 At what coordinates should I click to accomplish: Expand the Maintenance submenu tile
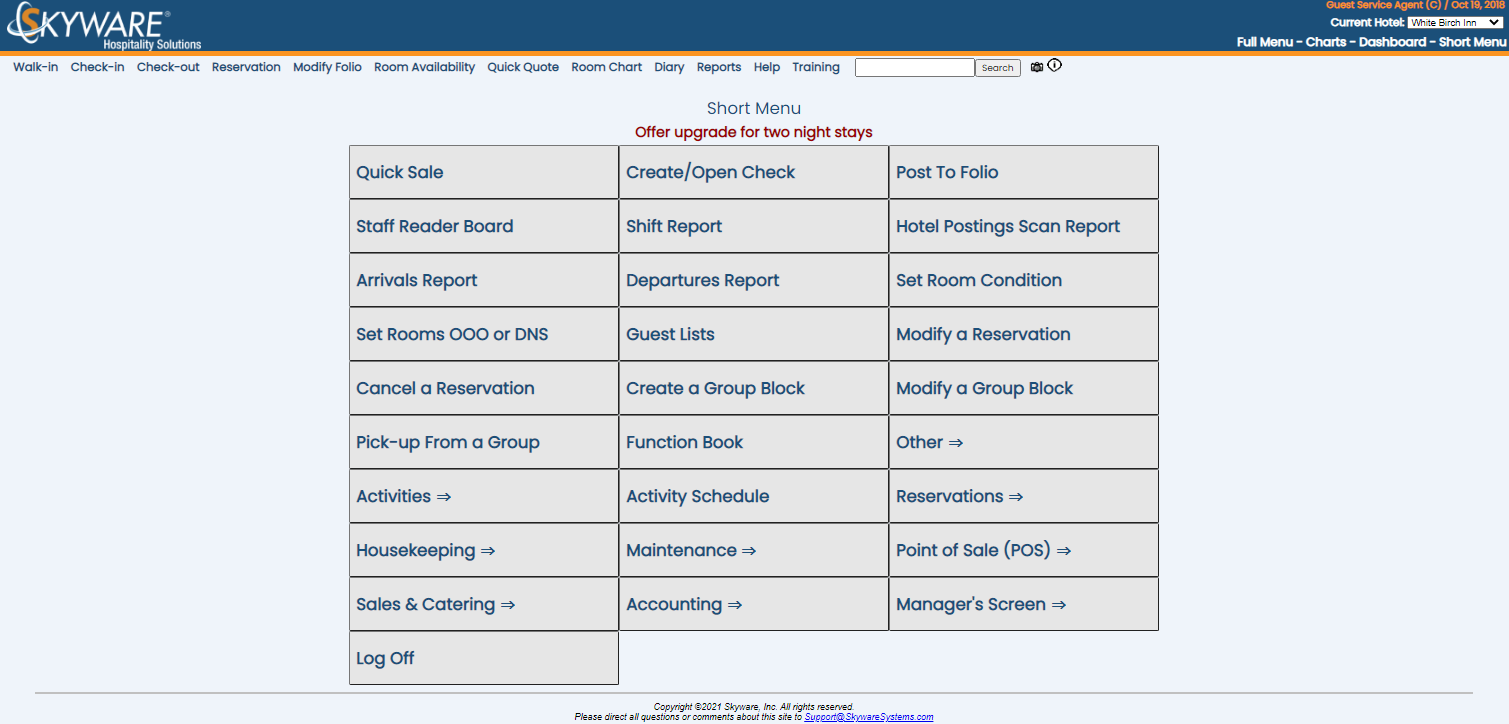coord(754,550)
